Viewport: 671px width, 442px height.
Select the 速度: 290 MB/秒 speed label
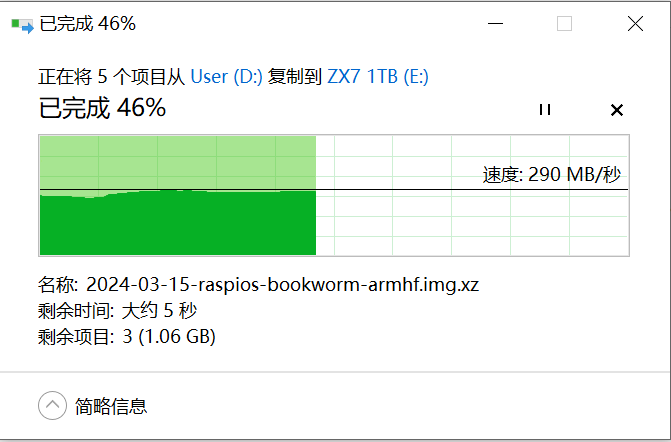552,175
